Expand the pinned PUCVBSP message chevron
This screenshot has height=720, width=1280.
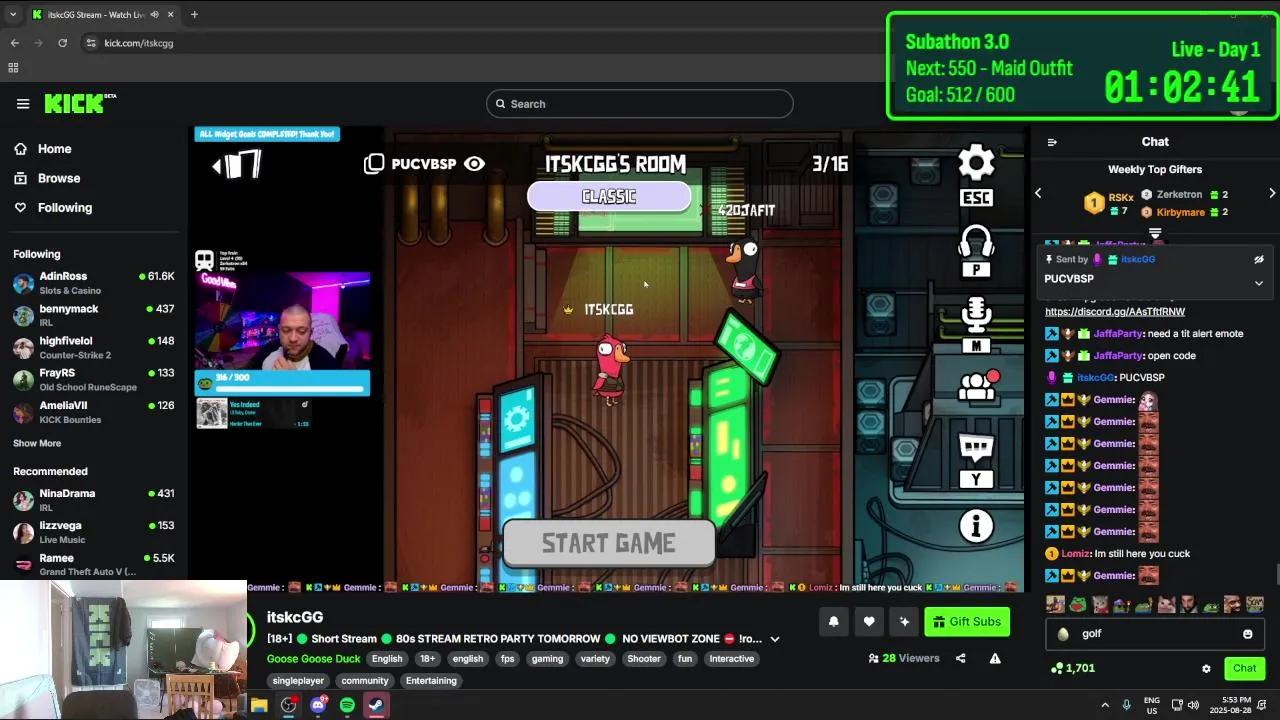click(1259, 283)
